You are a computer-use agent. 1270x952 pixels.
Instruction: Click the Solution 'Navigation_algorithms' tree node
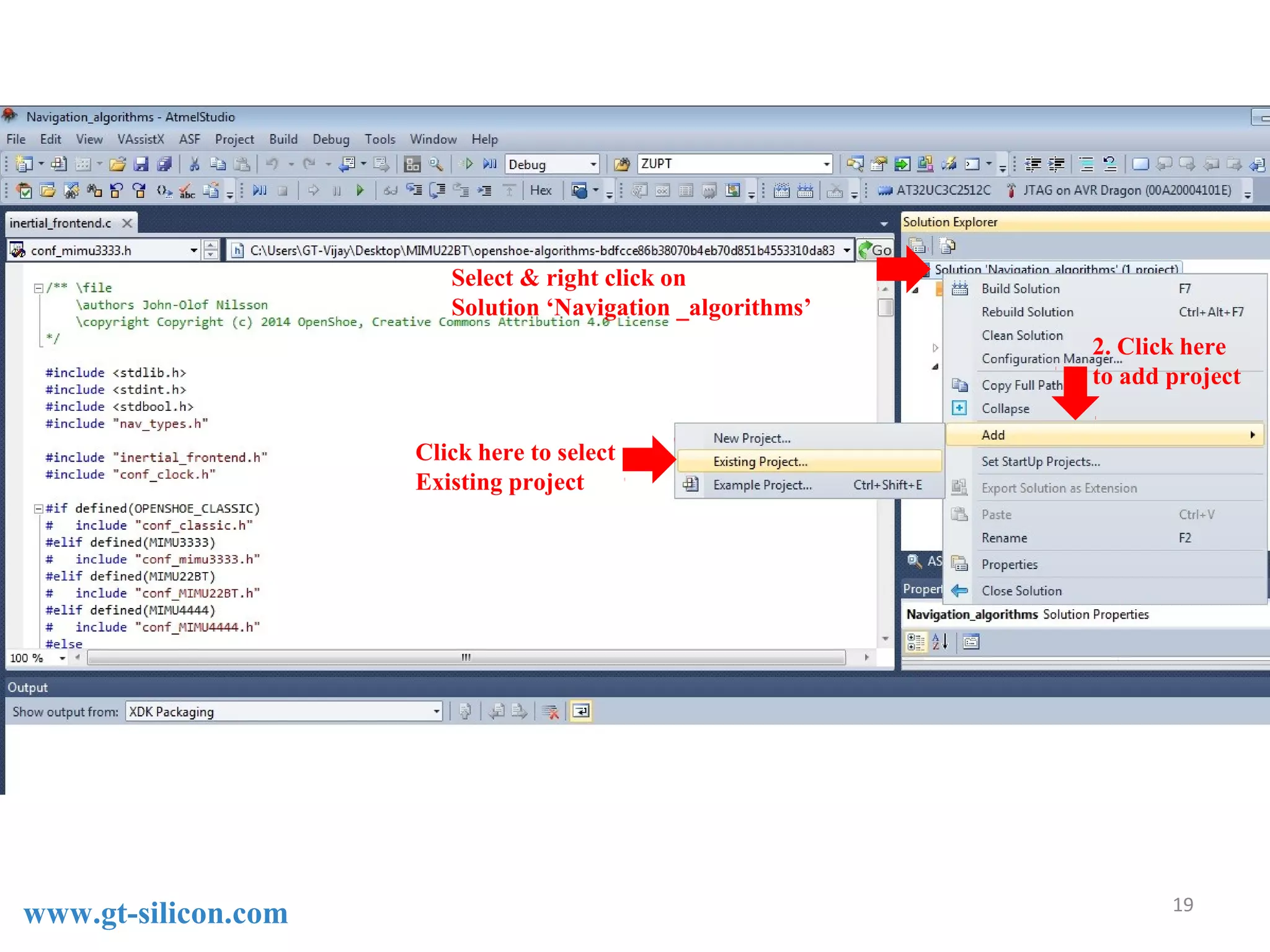tap(1056, 269)
